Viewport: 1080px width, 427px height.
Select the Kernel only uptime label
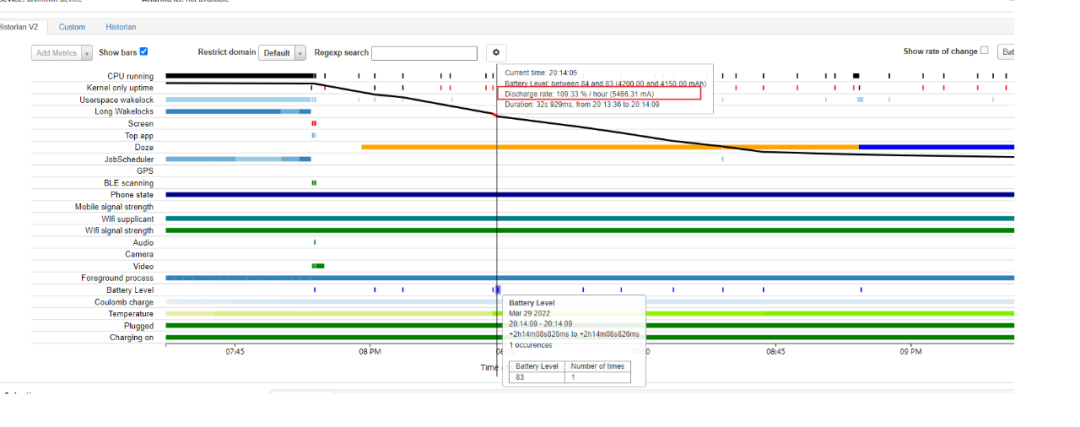coord(120,88)
